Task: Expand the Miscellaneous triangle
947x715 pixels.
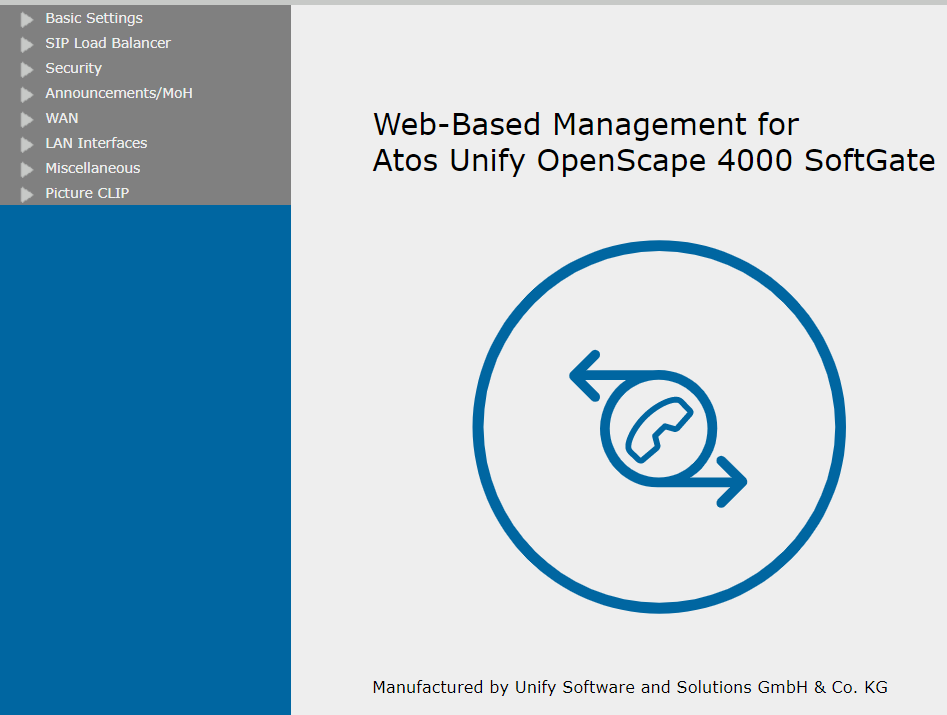Action: pyautogui.click(x=27, y=170)
